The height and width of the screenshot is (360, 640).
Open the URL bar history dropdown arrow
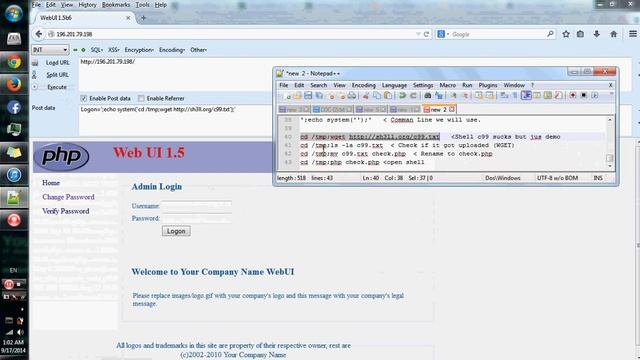coord(418,34)
